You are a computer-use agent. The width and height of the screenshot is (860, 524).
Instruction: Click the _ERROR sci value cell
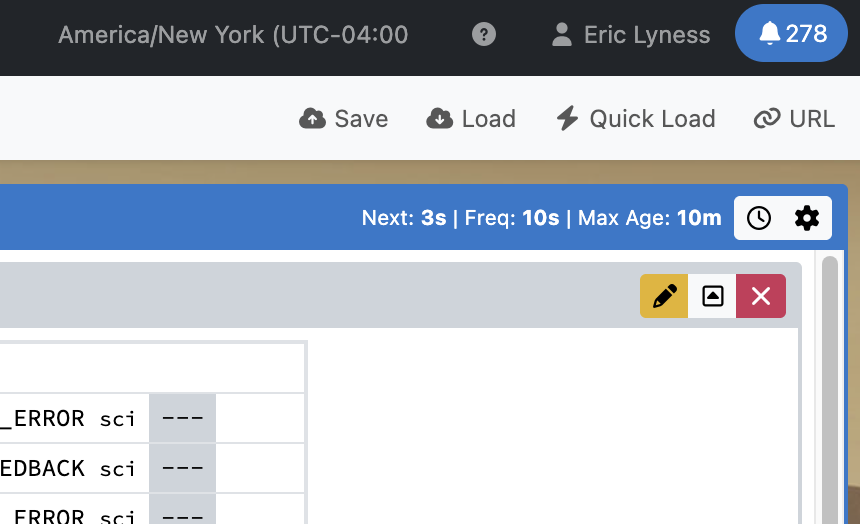point(183,418)
